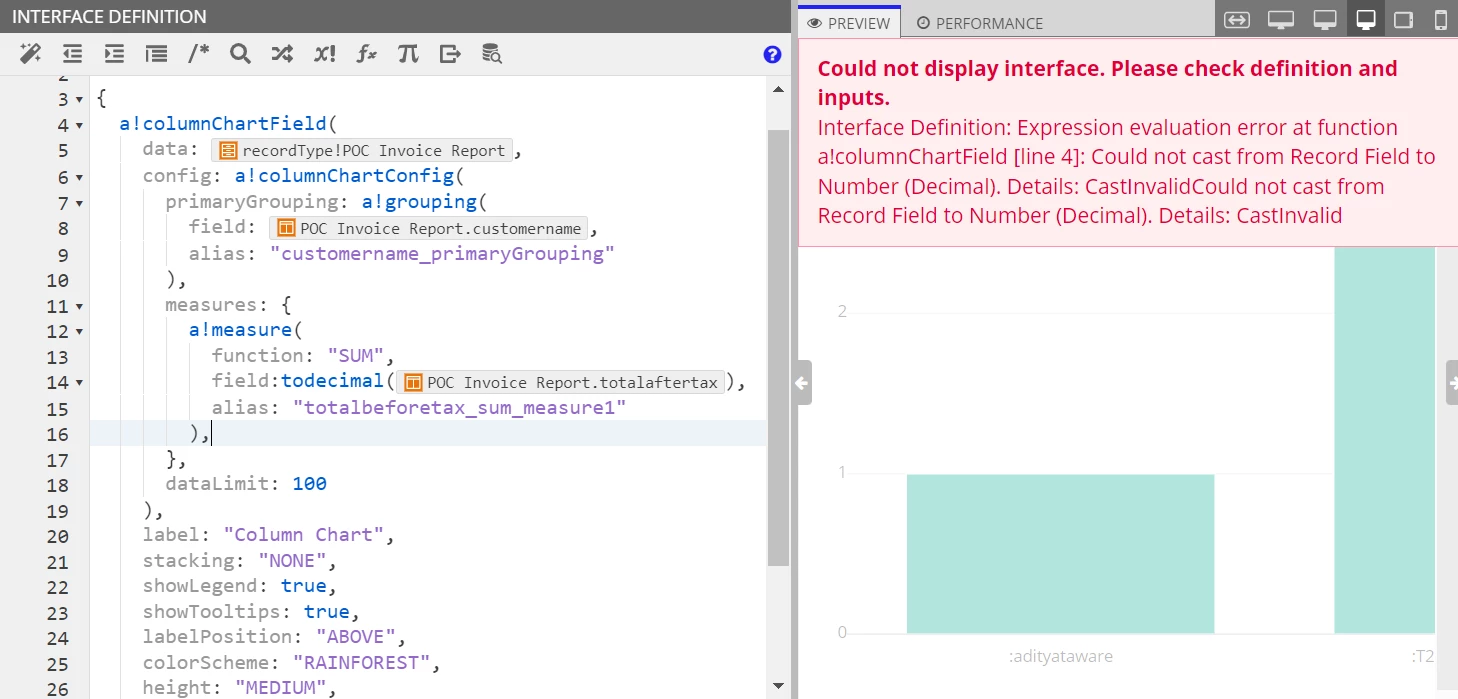Collapse code fold at line 3

[x=79, y=100]
